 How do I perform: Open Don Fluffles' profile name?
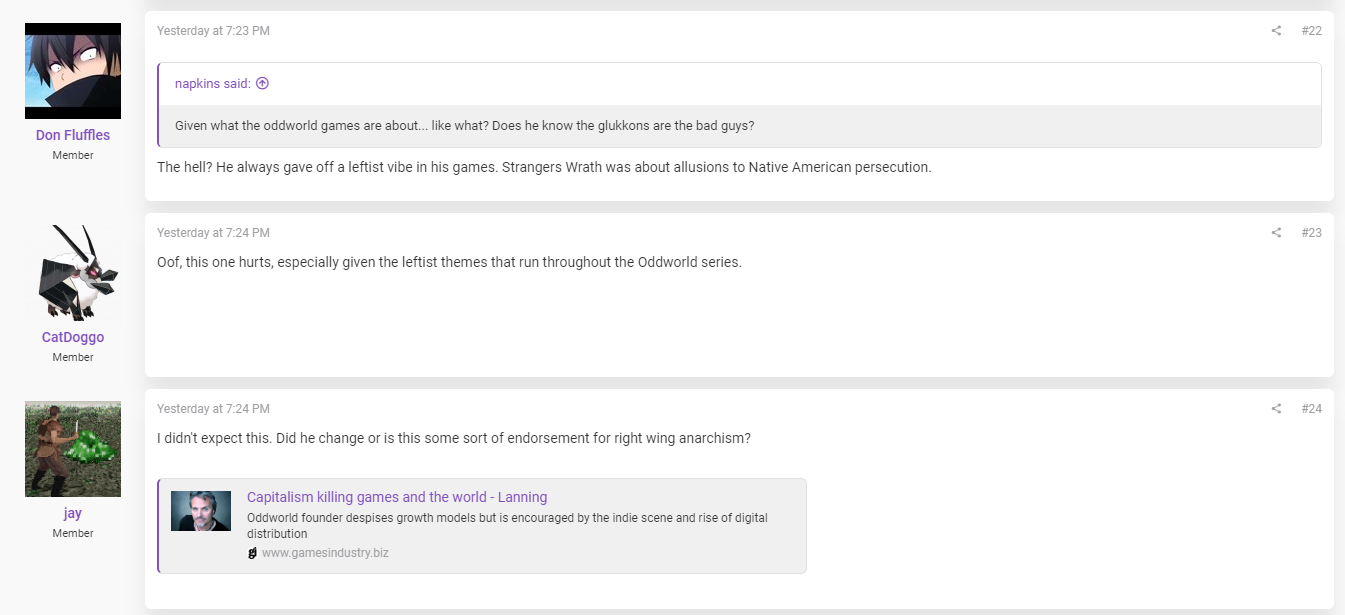click(x=73, y=135)
